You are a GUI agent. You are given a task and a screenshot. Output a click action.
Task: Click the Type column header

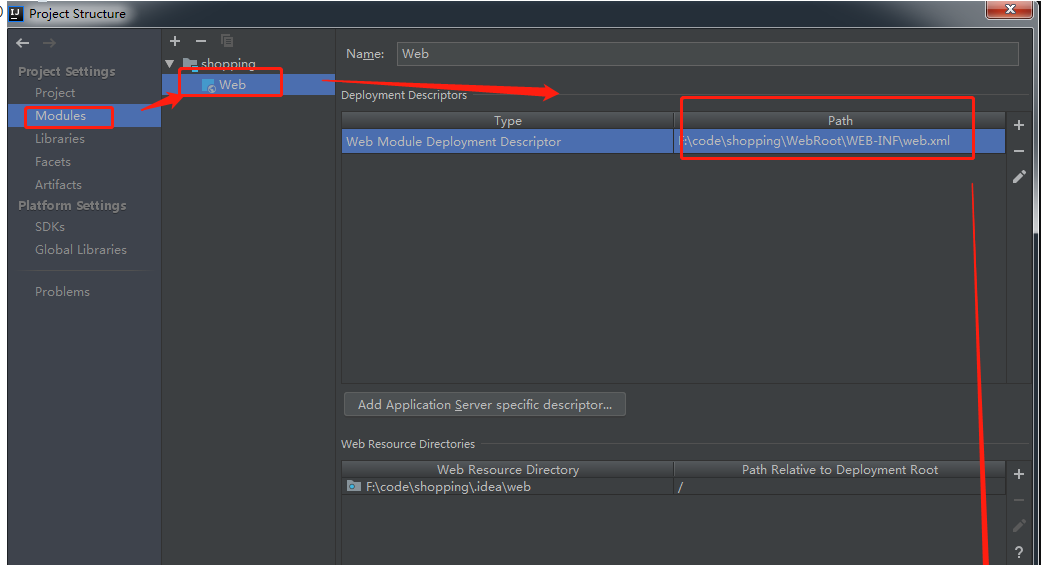[x=508, y=121]
